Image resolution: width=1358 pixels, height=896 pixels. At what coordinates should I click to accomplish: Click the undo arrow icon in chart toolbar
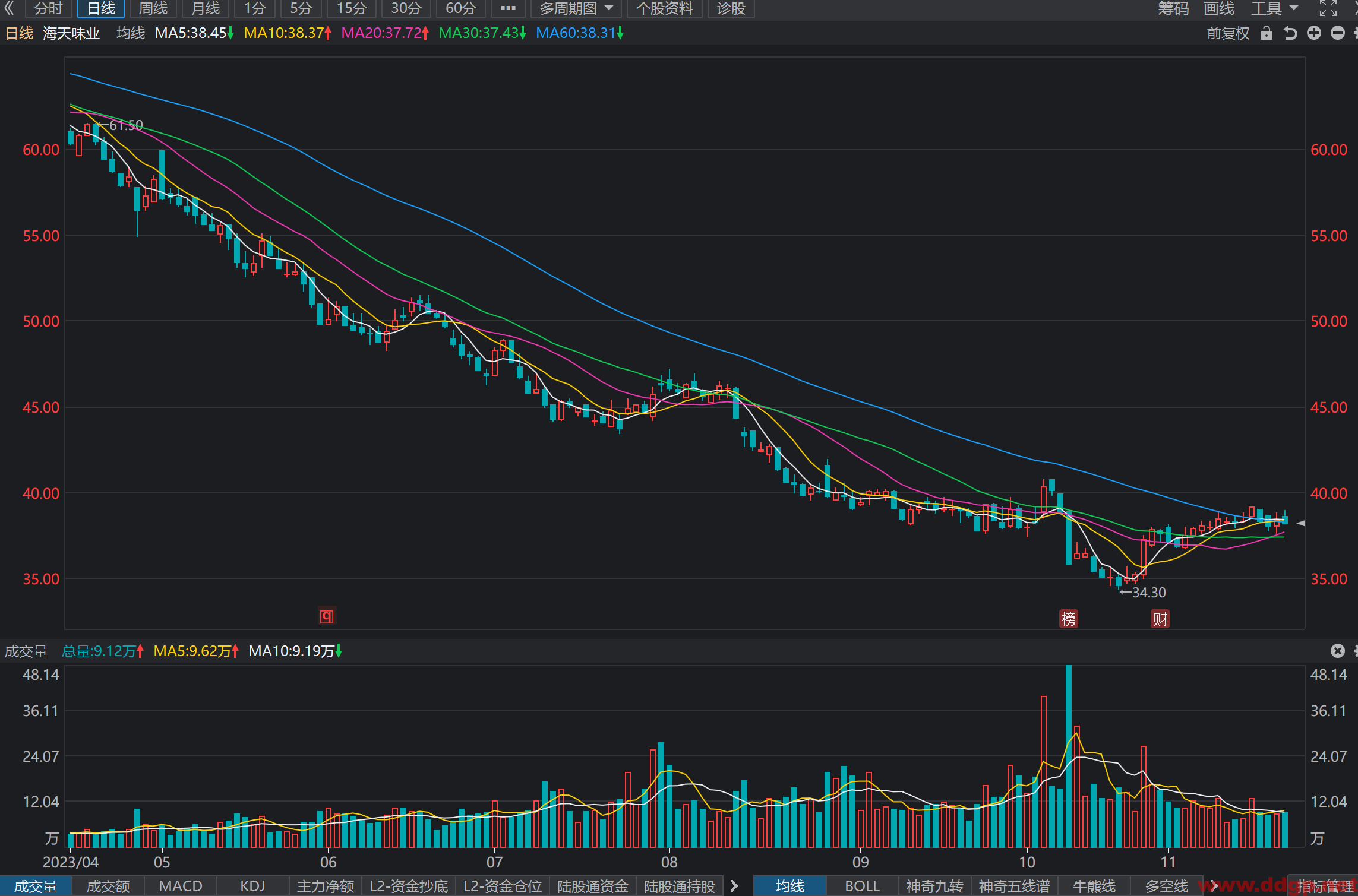(x=1290, y=33)
